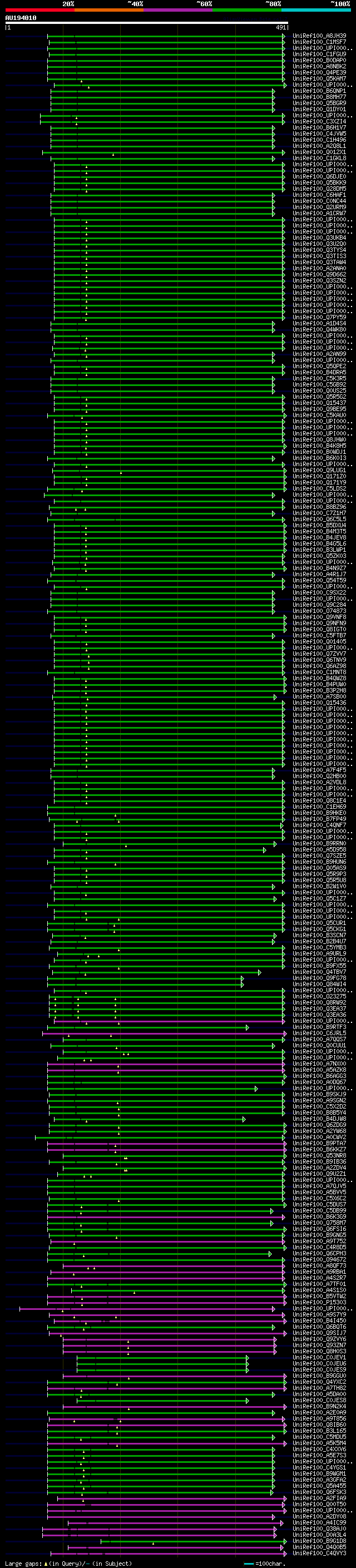Open hit UniRef100_A8JH39
Image resolution: width=356 pixels, height=1568 pixels.
(x=319, y=36)
